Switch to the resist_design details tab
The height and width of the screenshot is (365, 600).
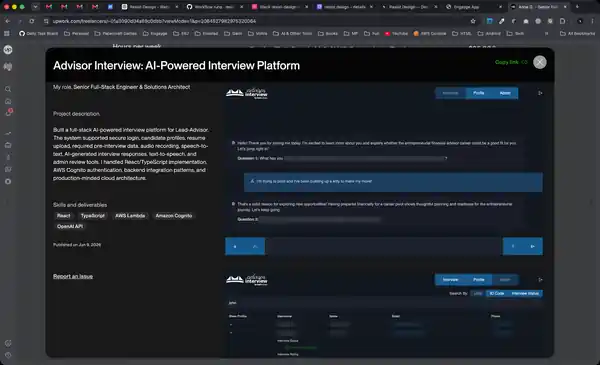click(344, 7)
